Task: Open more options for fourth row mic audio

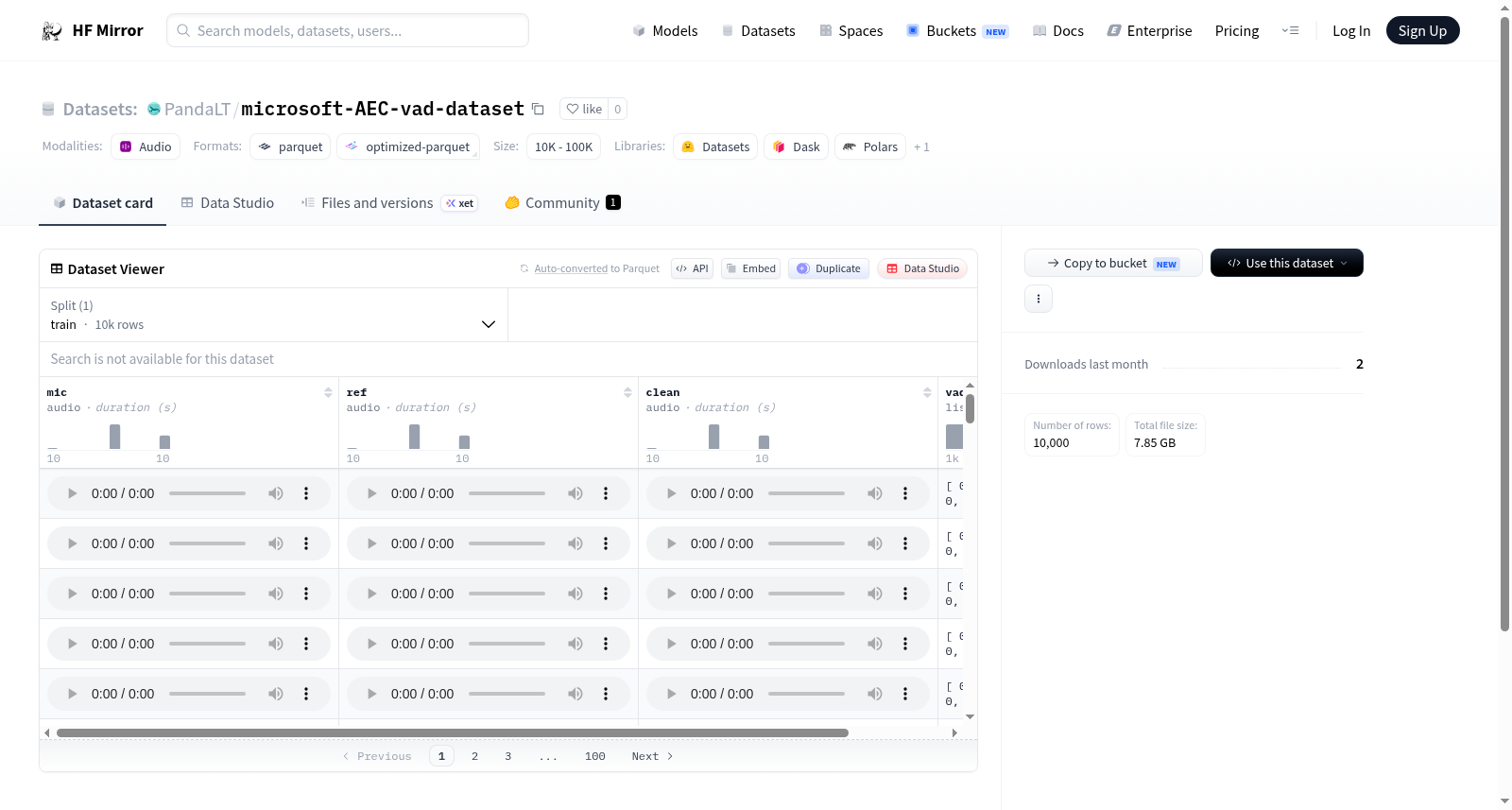Action: click(x=306, y=644)
